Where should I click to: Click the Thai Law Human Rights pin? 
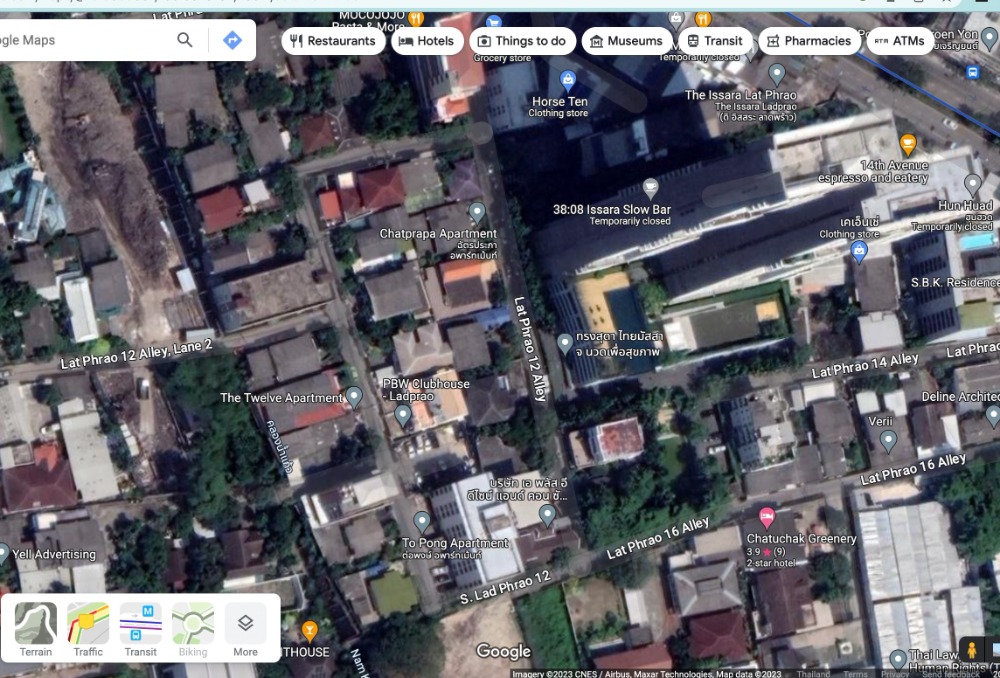(898, 660)
